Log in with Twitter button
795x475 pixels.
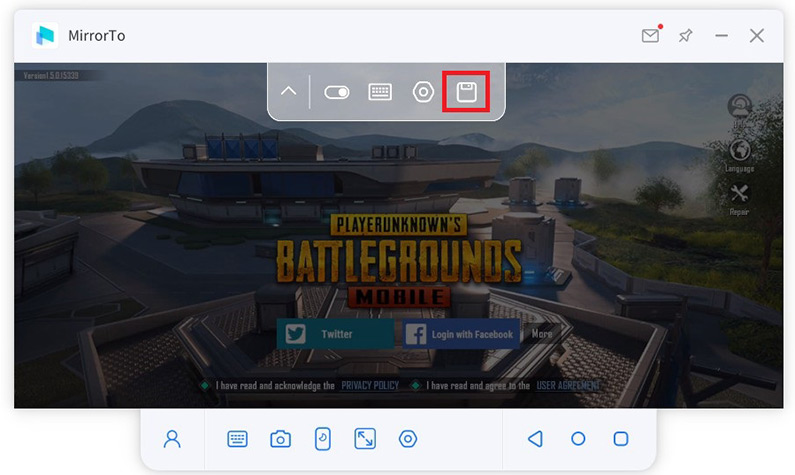tap(336, 334)
